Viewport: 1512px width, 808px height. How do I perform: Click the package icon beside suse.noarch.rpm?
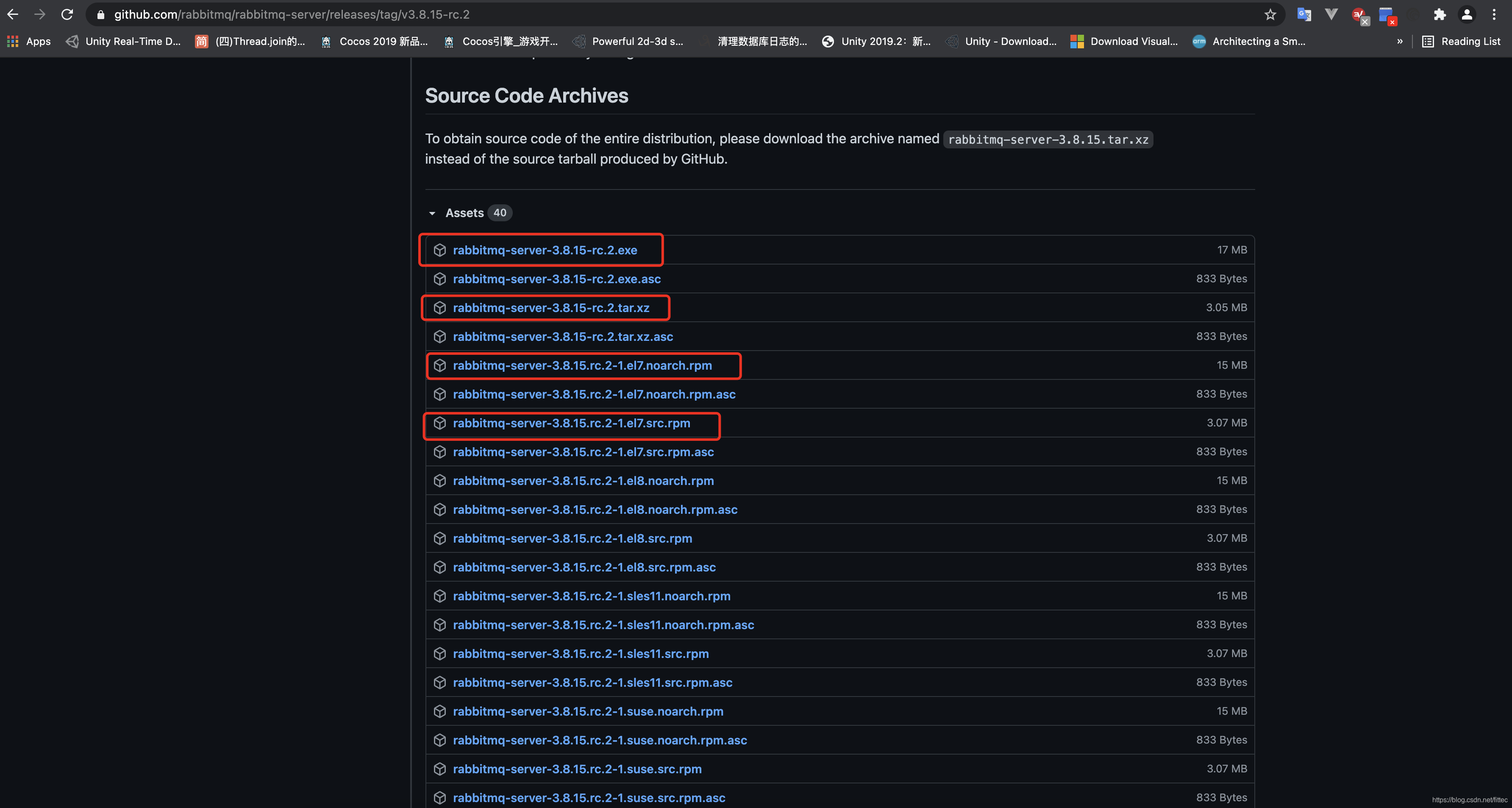(x=439, y=711)
